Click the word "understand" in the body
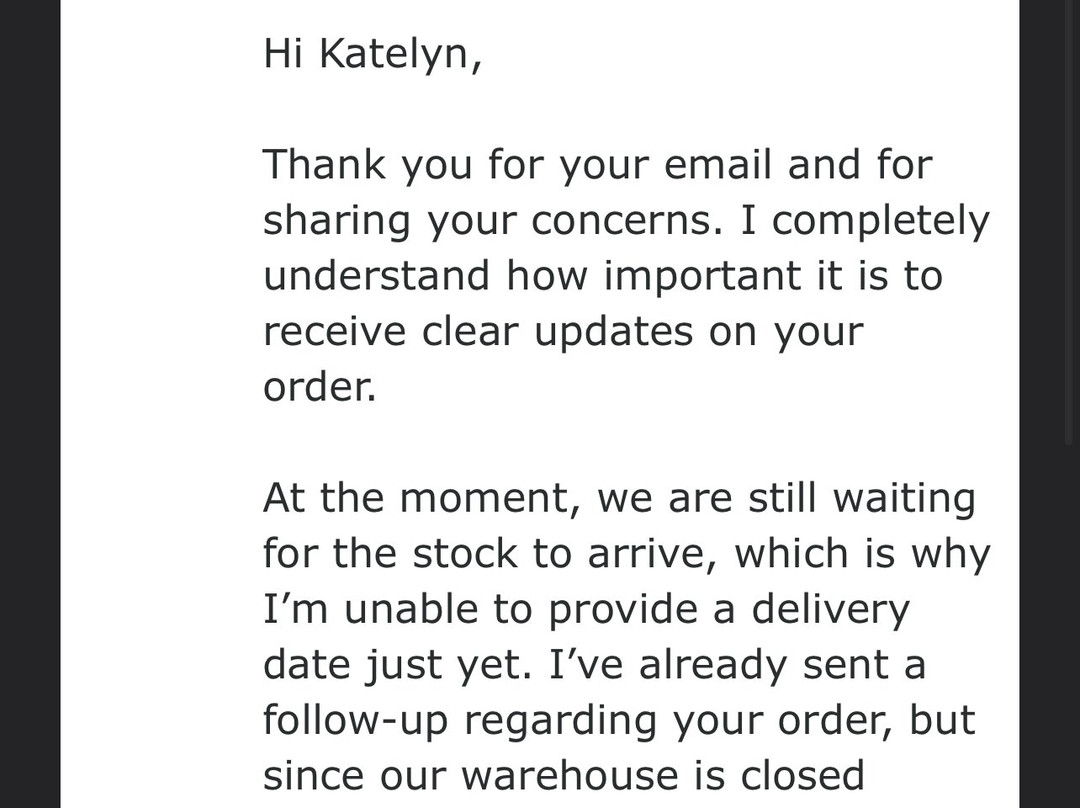The image size is (1080, 808). (x=376, y=276)
